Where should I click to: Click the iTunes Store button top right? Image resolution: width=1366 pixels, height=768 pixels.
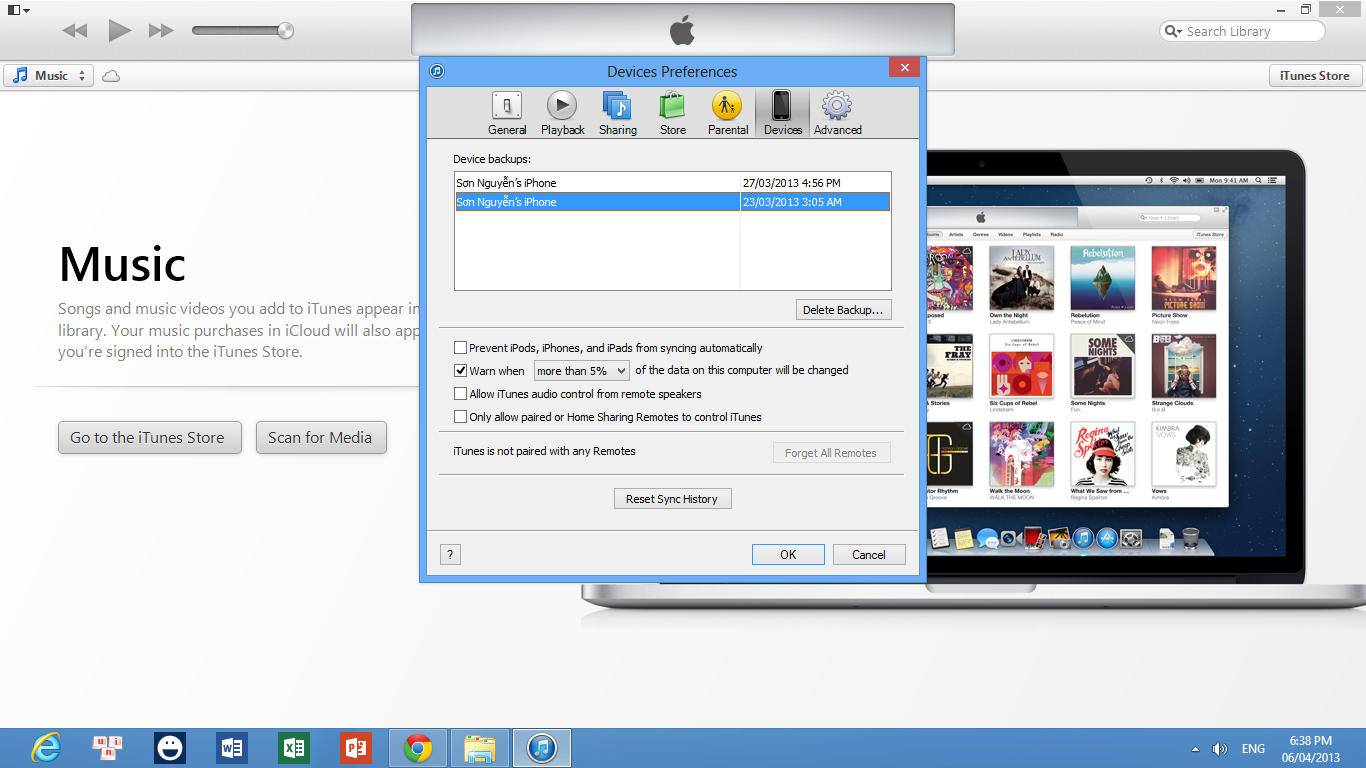(x=1315, y=75)
